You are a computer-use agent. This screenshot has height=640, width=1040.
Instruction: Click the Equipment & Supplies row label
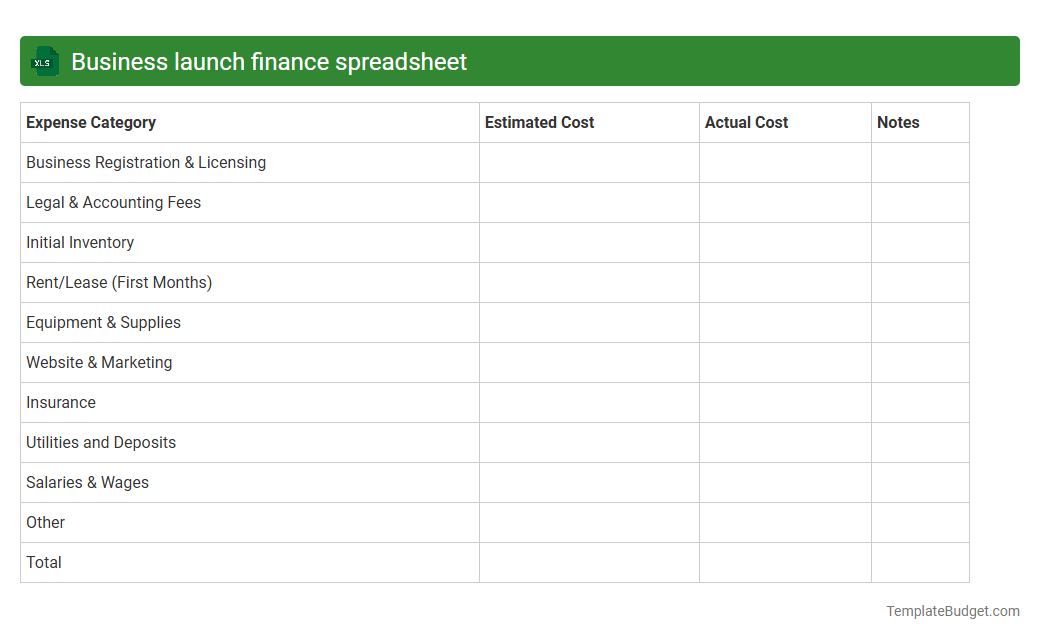[x=103, y=322]
